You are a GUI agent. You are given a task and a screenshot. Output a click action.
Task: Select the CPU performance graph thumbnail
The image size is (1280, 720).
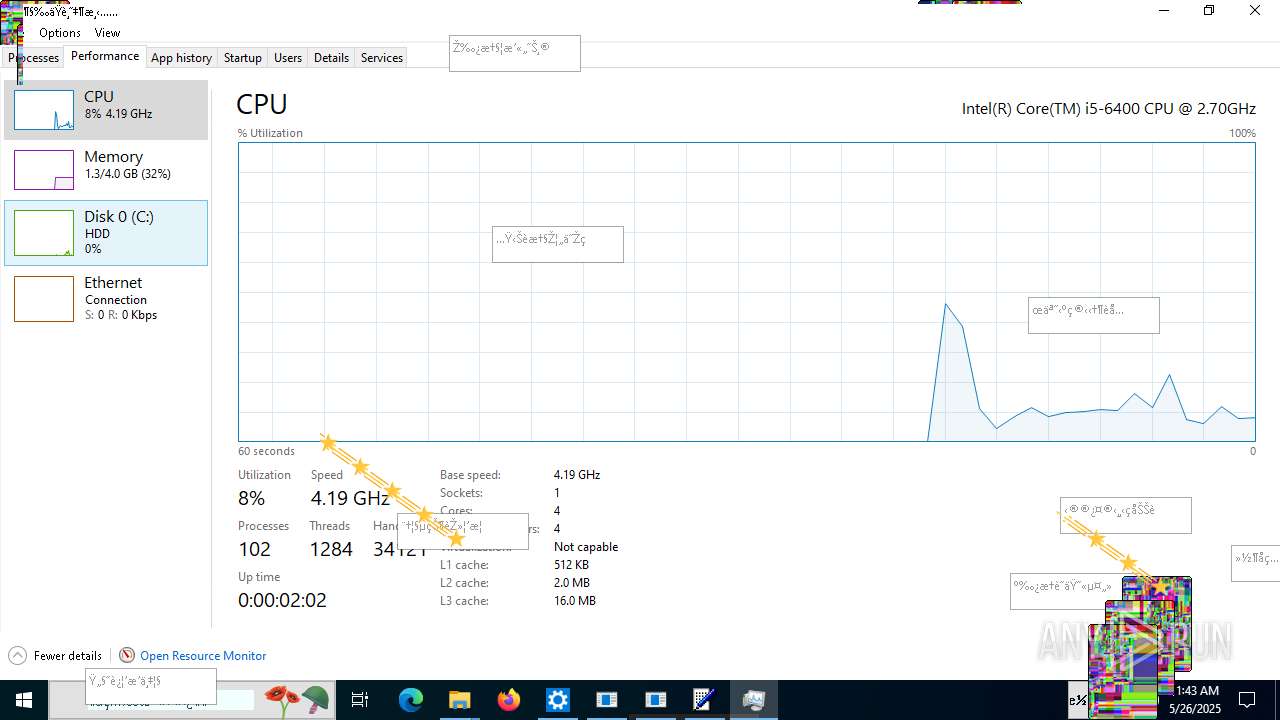[x=43, y=110]
